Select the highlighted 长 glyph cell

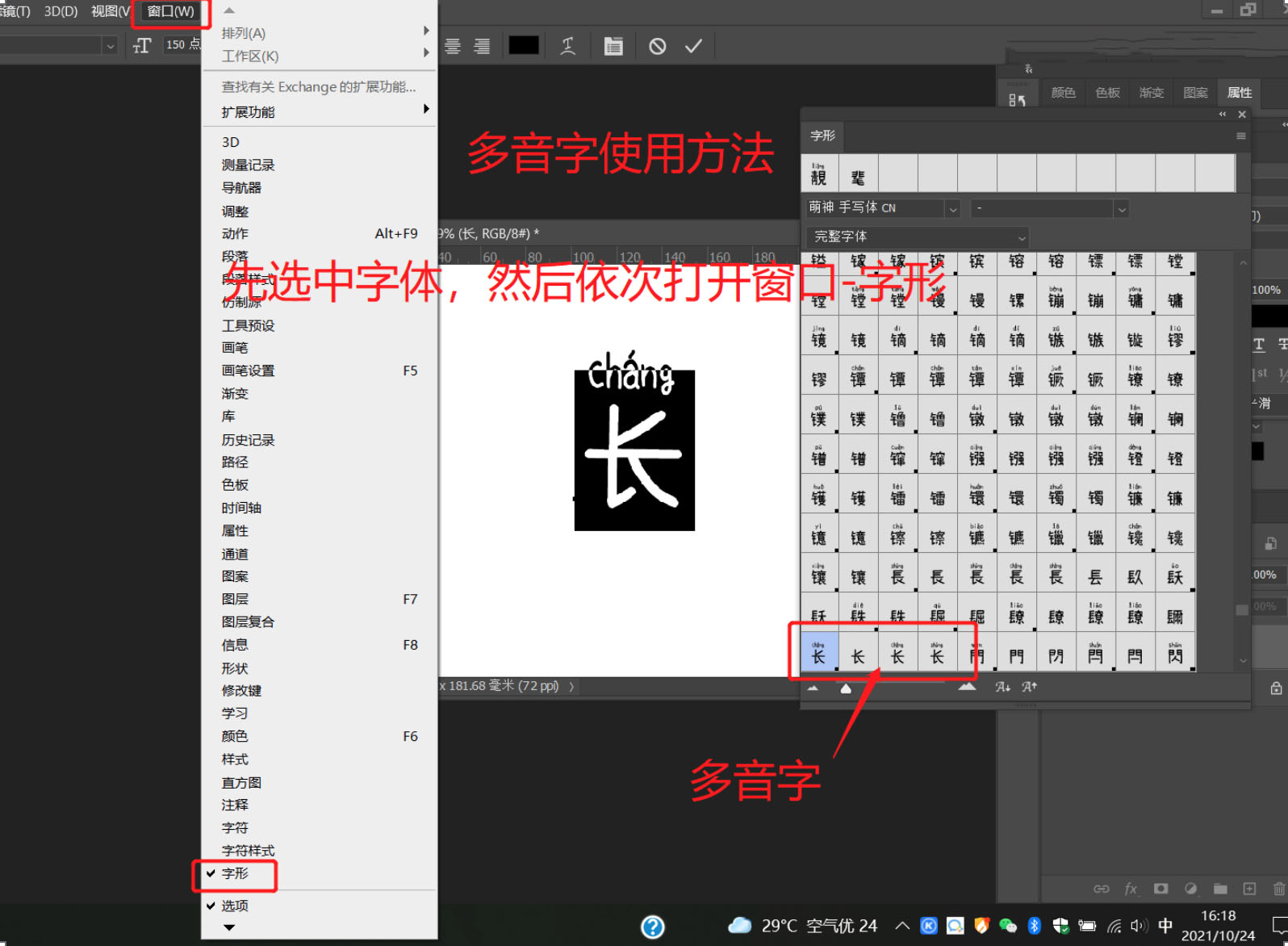click(818, 654)
